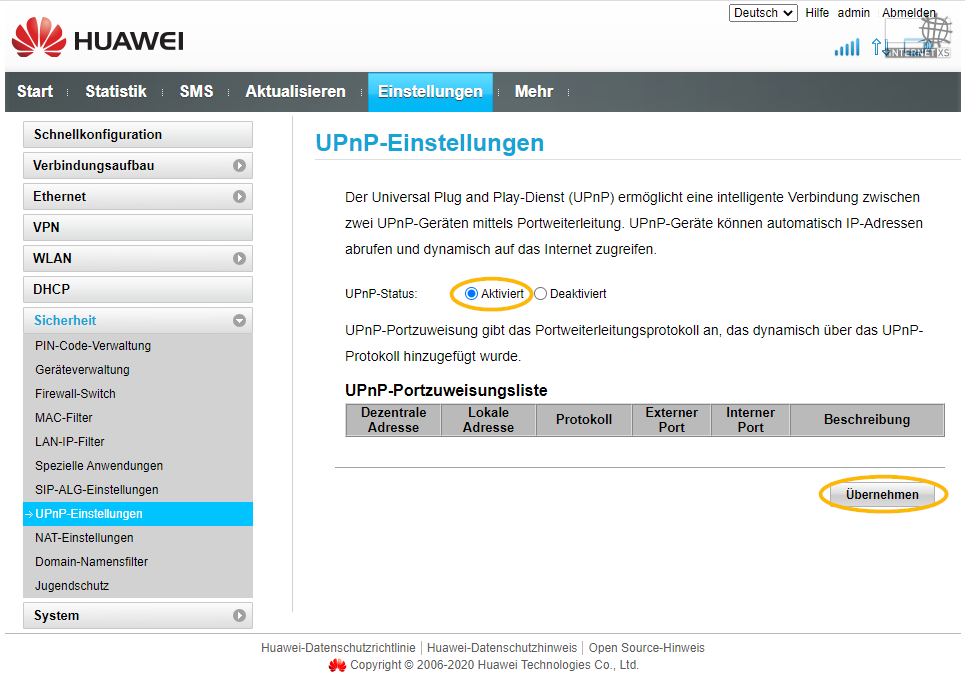Open Spezielle Anwendungen settings
Image resolution: width=965 pixels, height=679 pixels.
coord(99,466)
